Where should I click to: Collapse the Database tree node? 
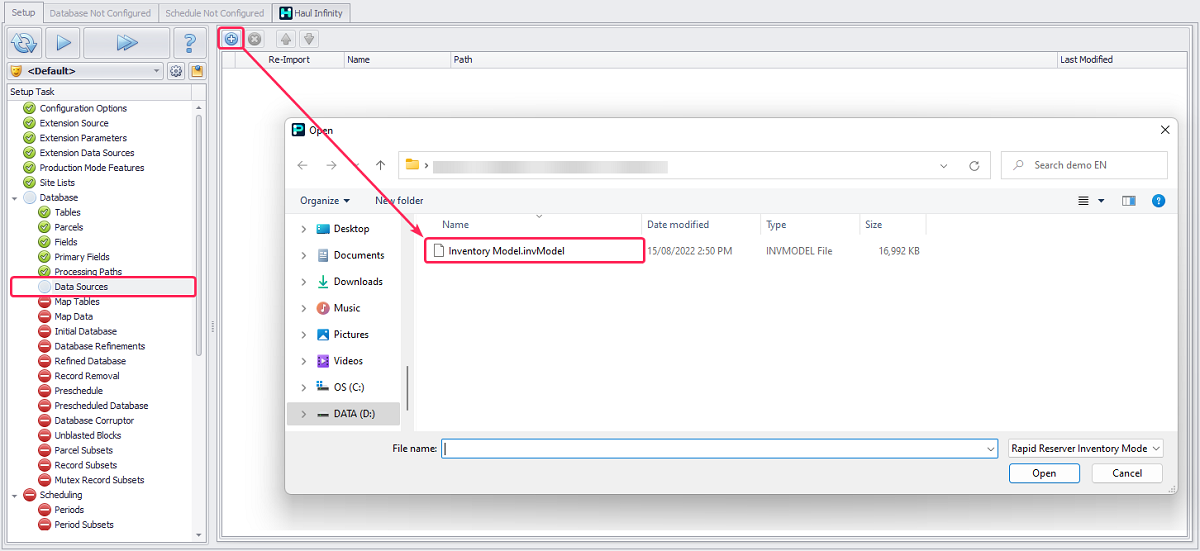(x=15, y=198)
